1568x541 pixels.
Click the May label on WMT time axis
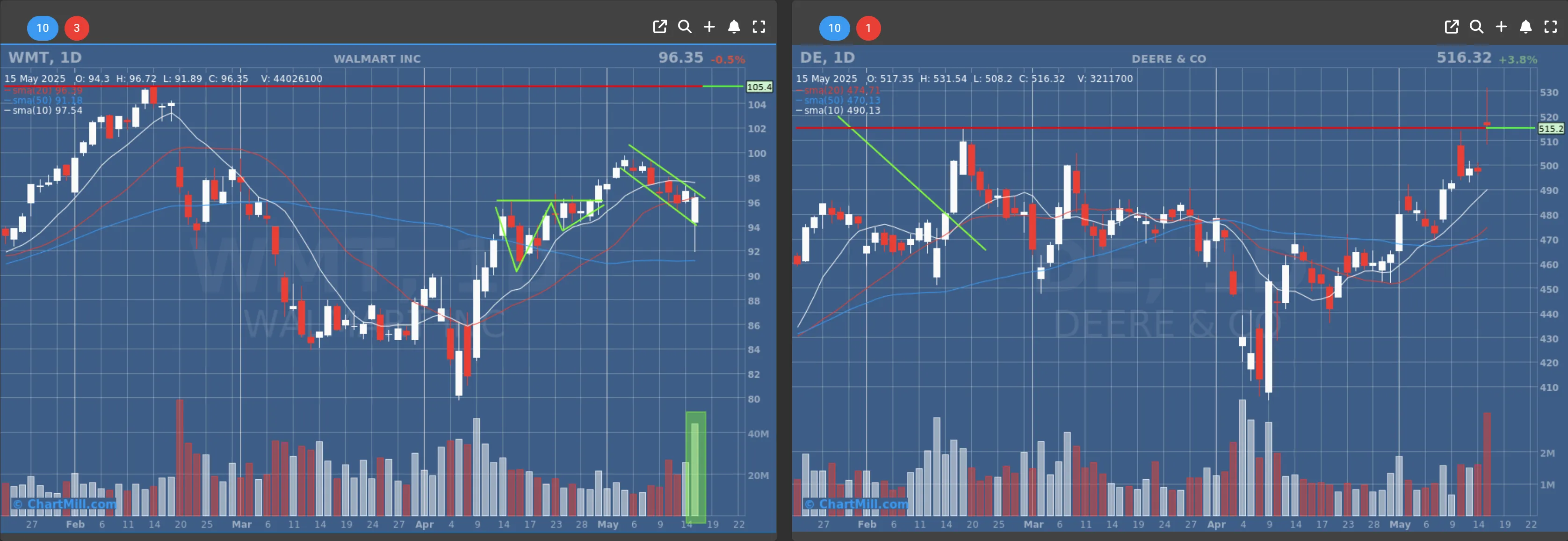click(607, 525)
